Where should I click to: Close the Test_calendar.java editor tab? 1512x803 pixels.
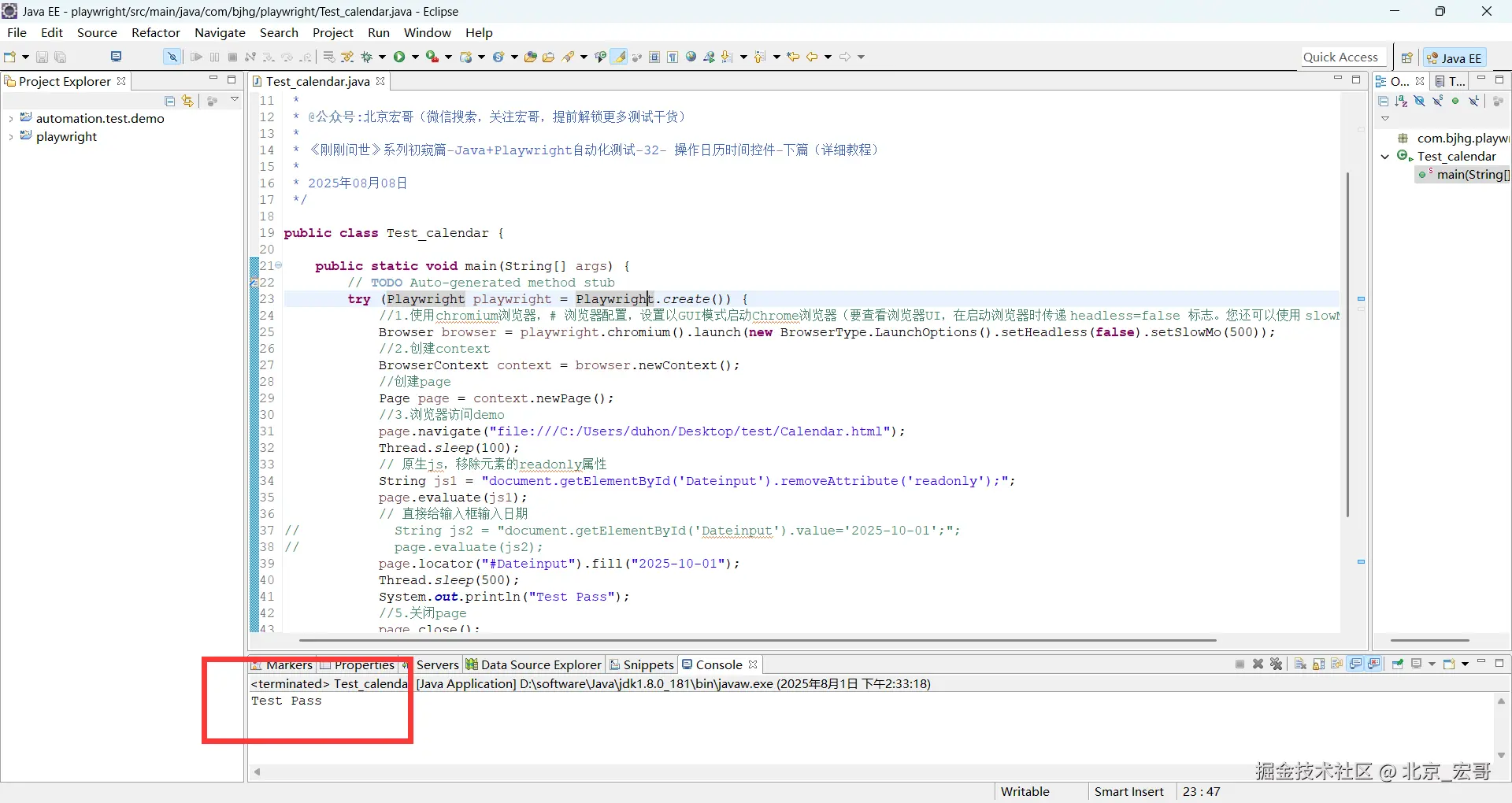click(380, 81)
